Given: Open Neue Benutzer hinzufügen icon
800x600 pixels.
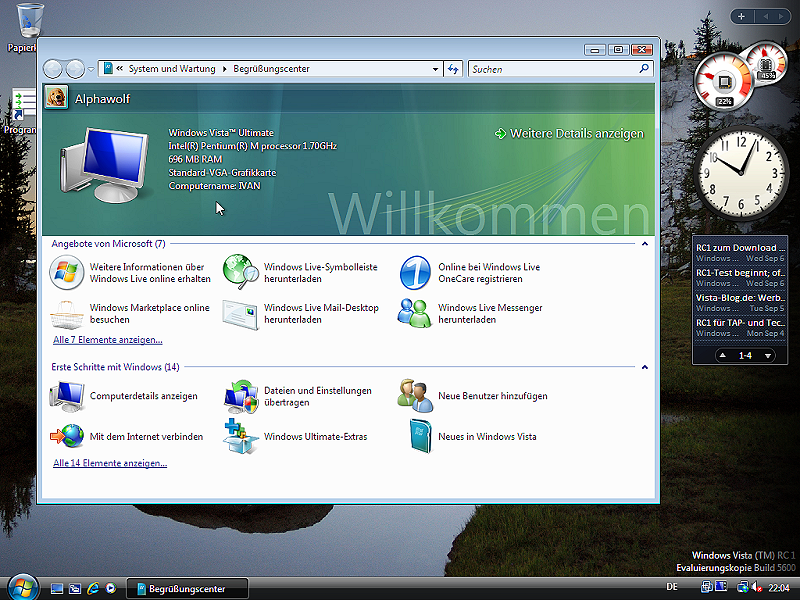Looking at the screenshot, I should click(415, 396).
